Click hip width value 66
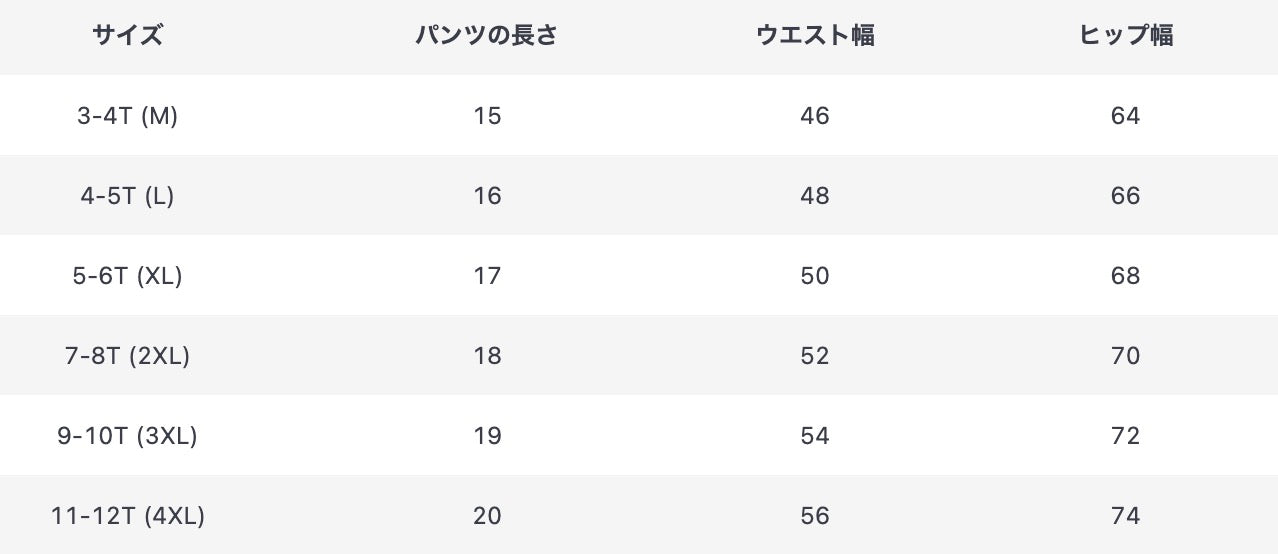This screenshot has height=554, width=1278. pos(1125,196)
